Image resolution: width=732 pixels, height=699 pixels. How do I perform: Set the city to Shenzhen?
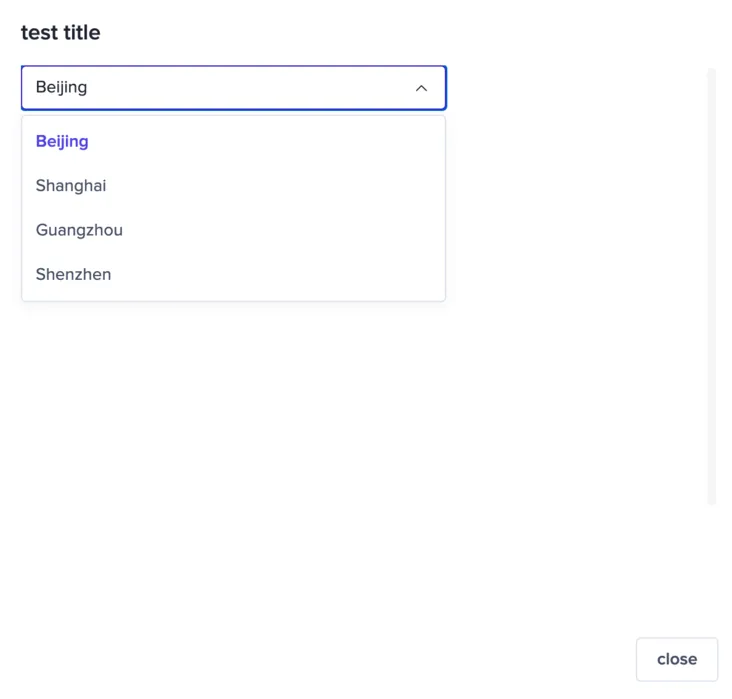point(233,275)
